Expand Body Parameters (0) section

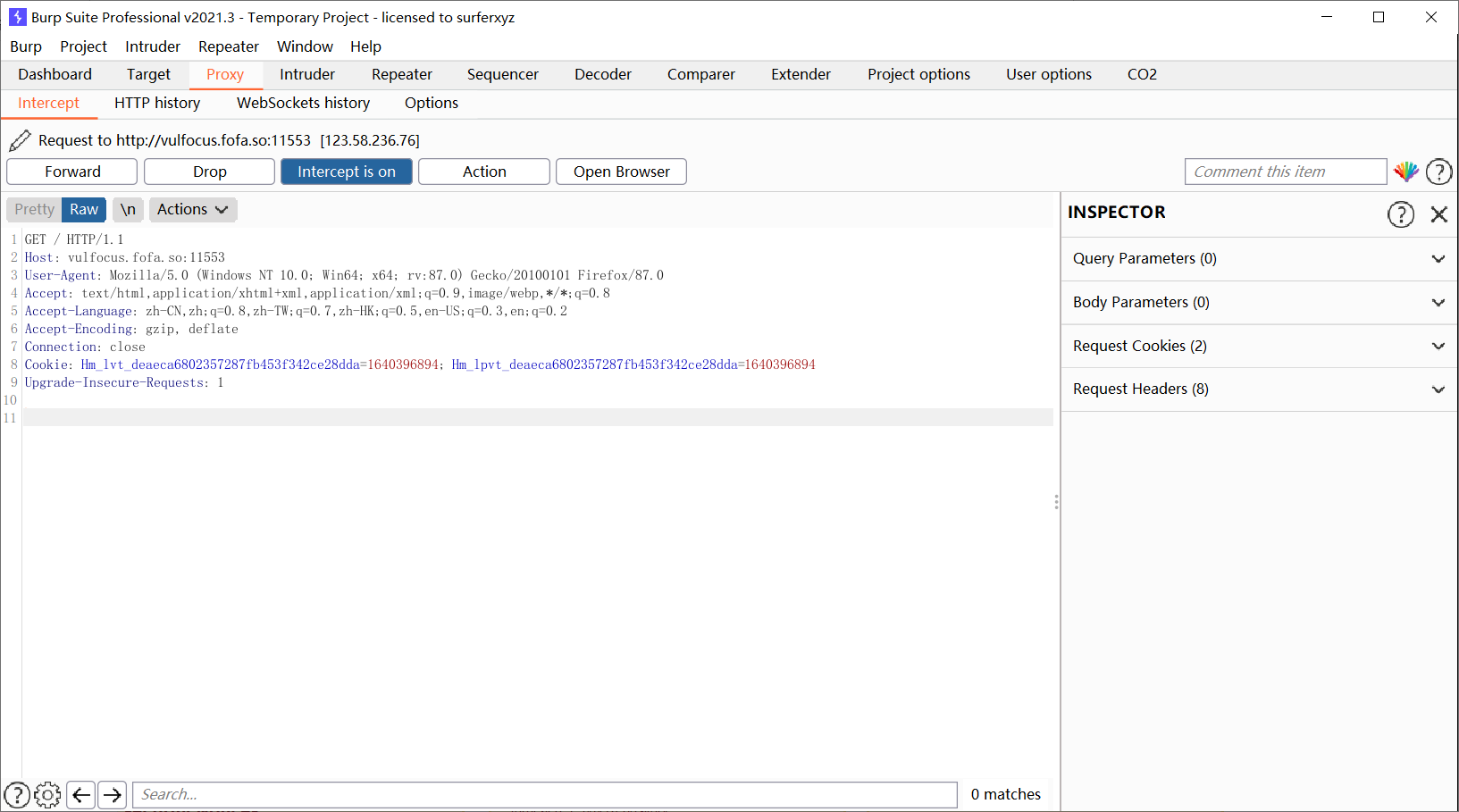coord(1260,303)
